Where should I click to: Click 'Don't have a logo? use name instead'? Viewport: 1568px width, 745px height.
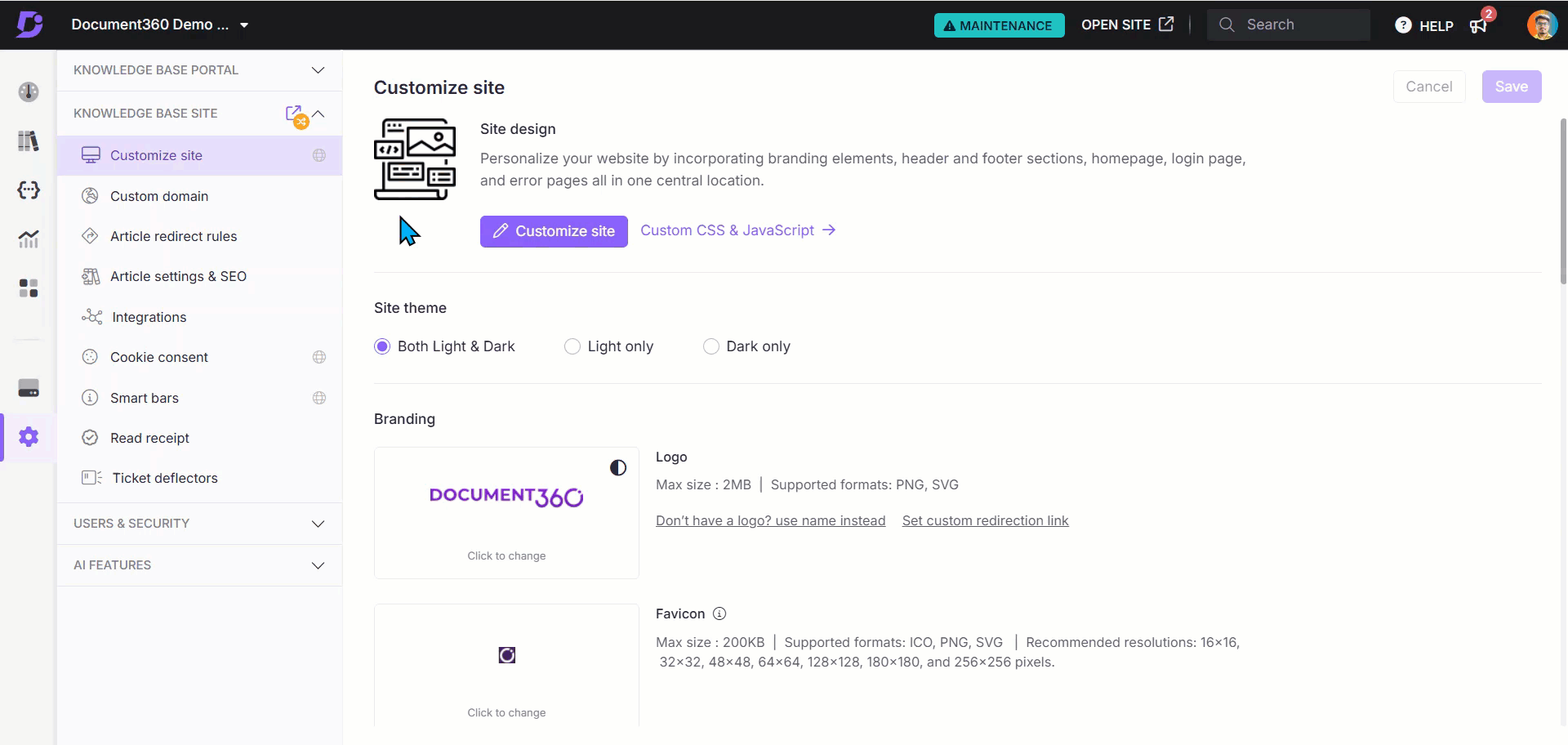[x=770, y=520]
